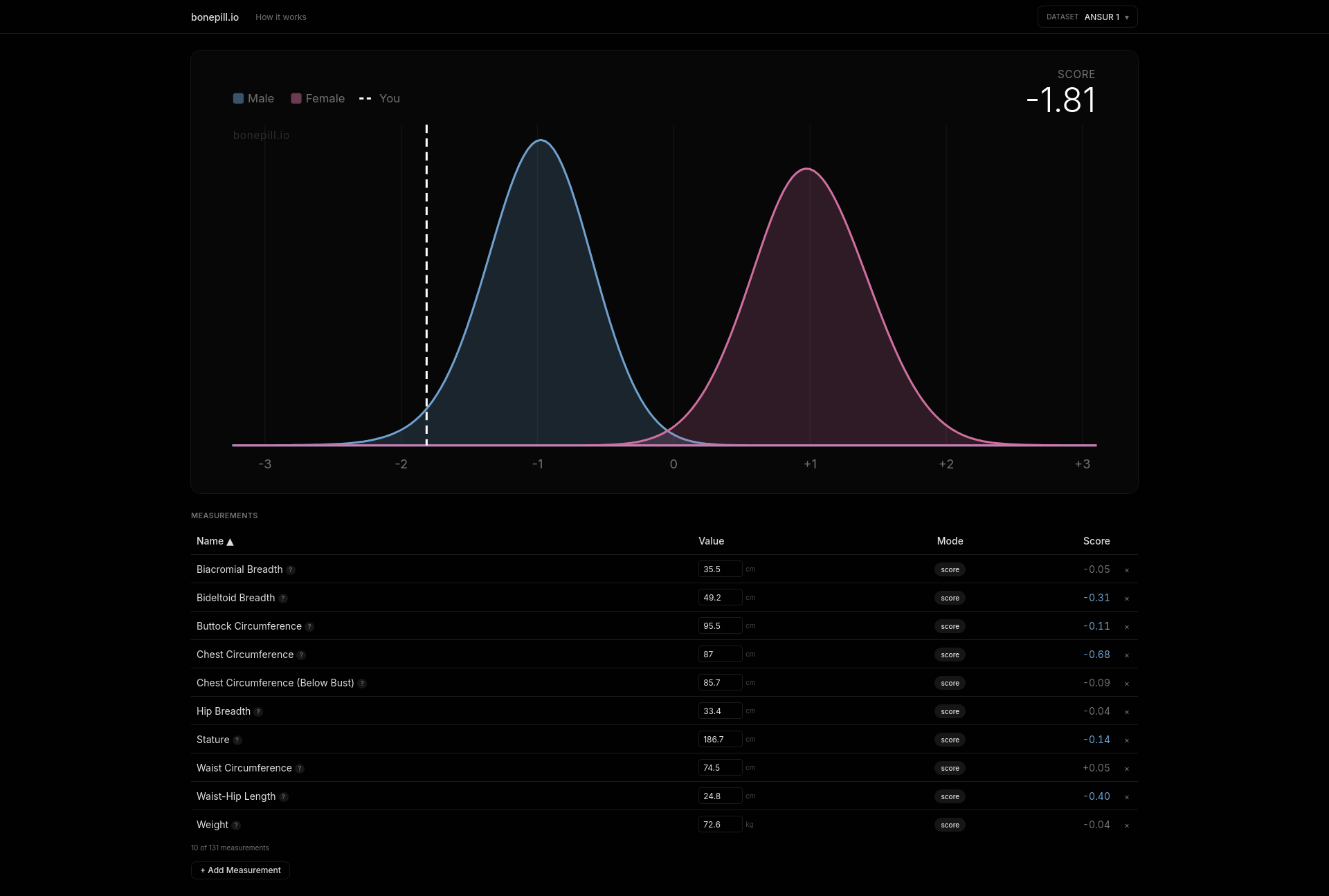Remove Hip Breadth with its x icon
Image resolution: width=1329 pixels, height=896 pixels.
1127,712
